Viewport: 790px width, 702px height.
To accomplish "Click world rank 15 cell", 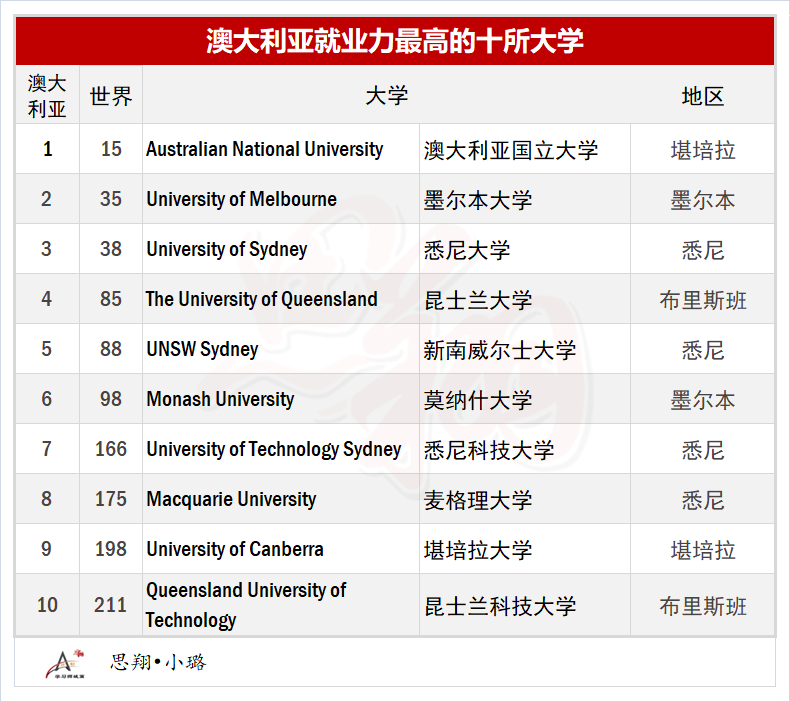I will (x=111, y=149).
